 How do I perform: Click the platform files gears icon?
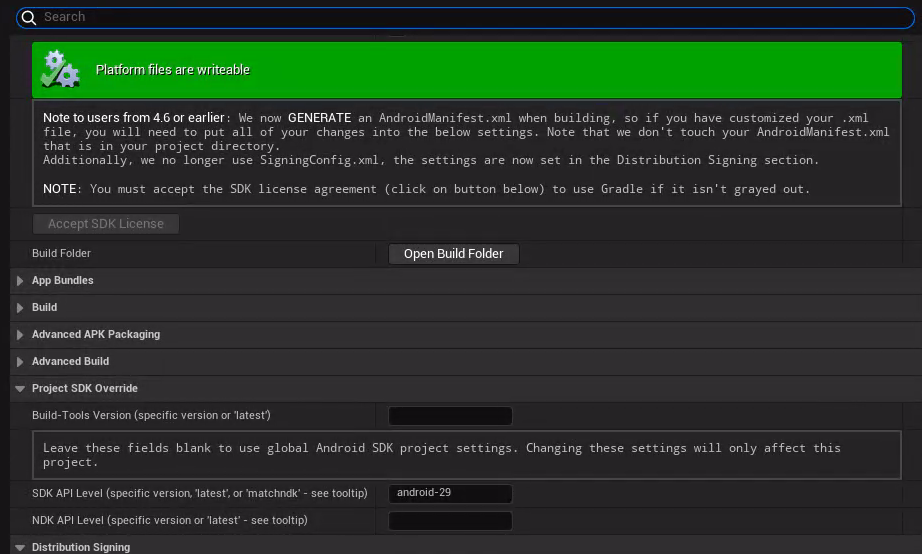tap(60, 69)
